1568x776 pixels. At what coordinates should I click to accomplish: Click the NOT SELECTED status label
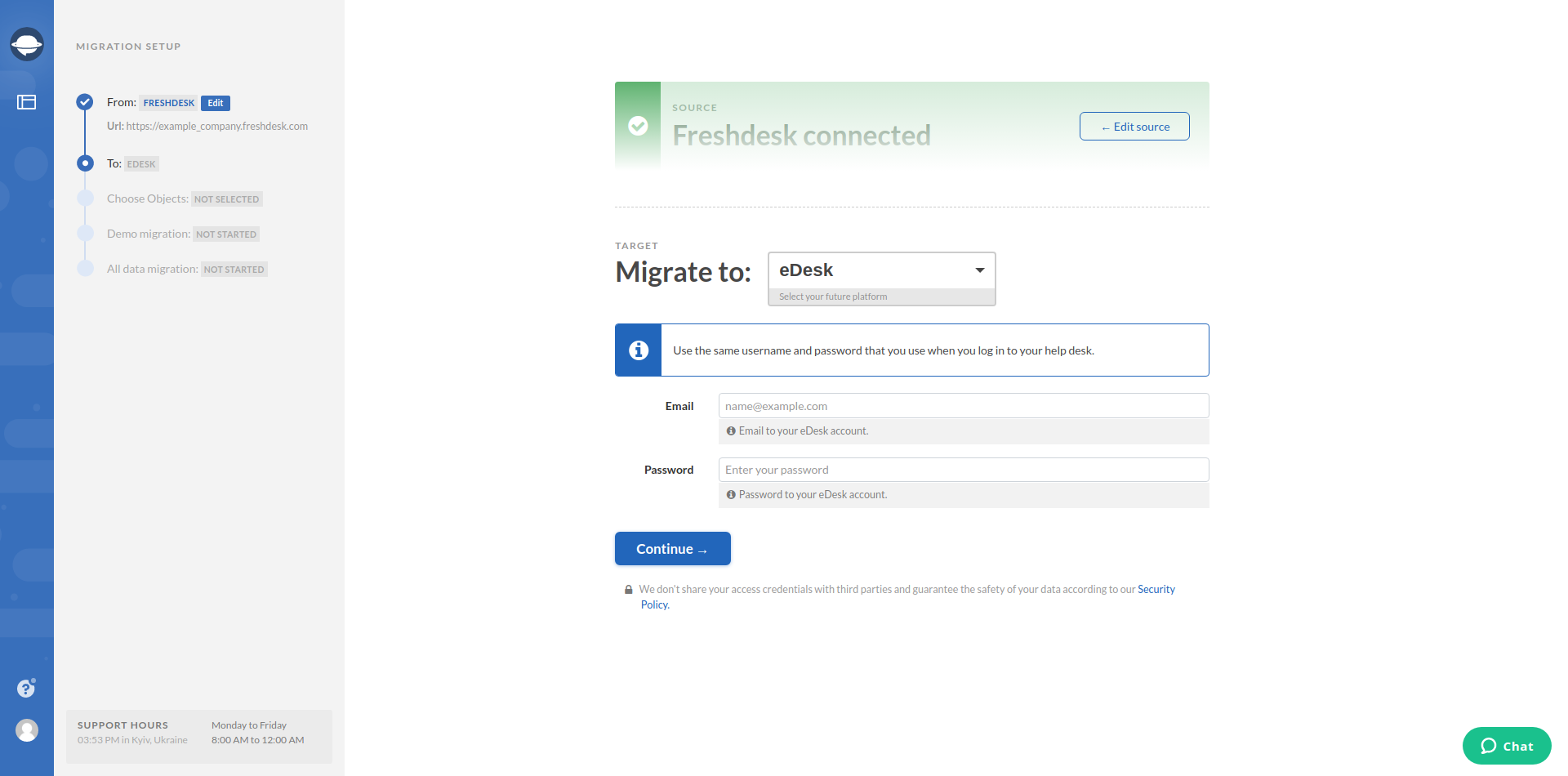226,199
